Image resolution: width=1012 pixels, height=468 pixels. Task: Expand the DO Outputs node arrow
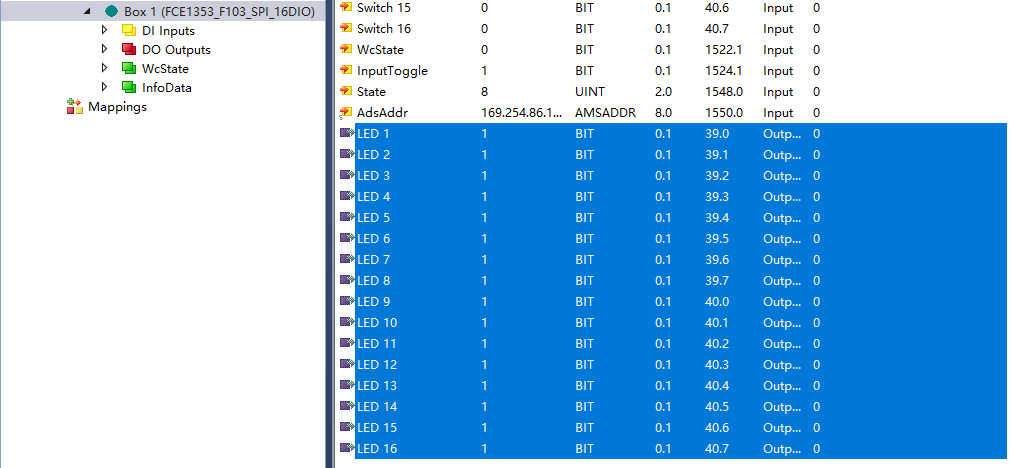pos(104,49)
